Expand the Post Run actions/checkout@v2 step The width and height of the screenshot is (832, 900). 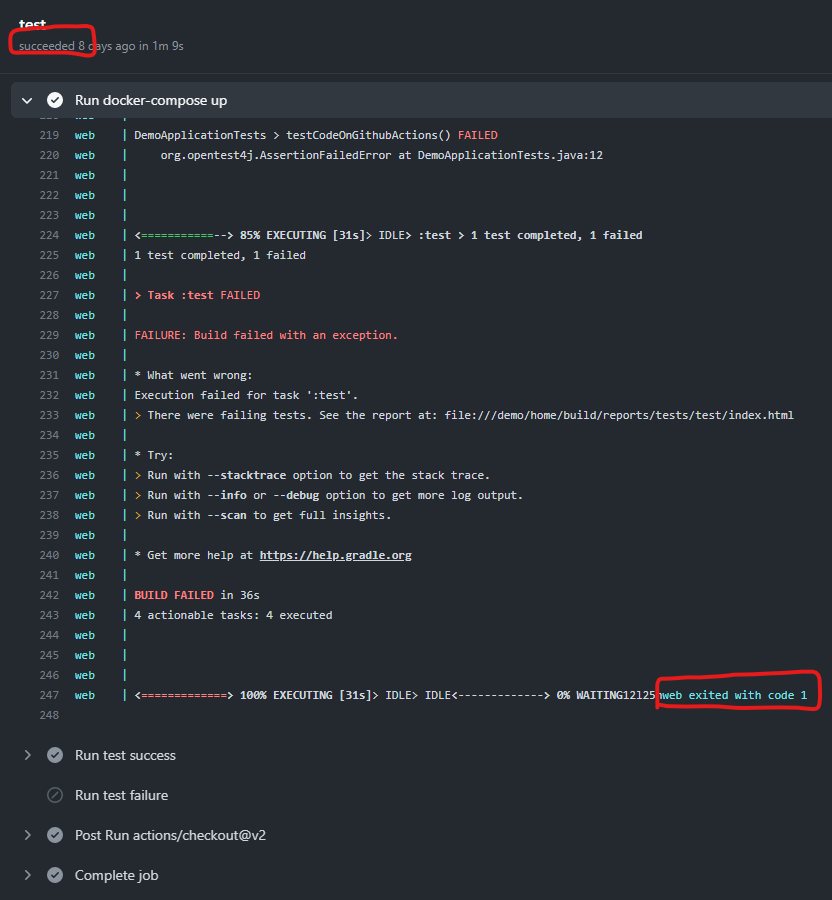27,835
